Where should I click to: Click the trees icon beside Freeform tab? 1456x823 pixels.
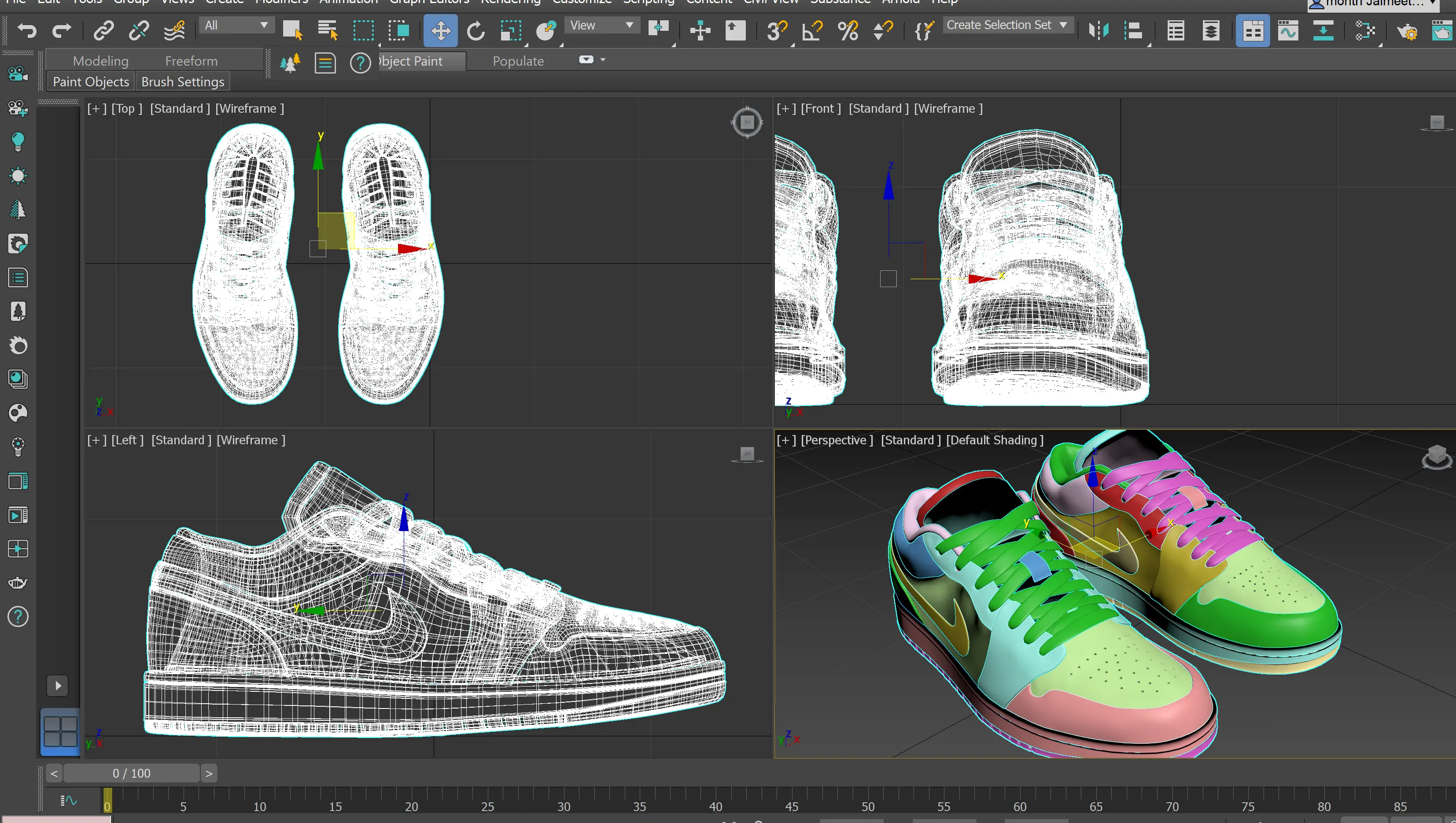(x=290, y=63)
